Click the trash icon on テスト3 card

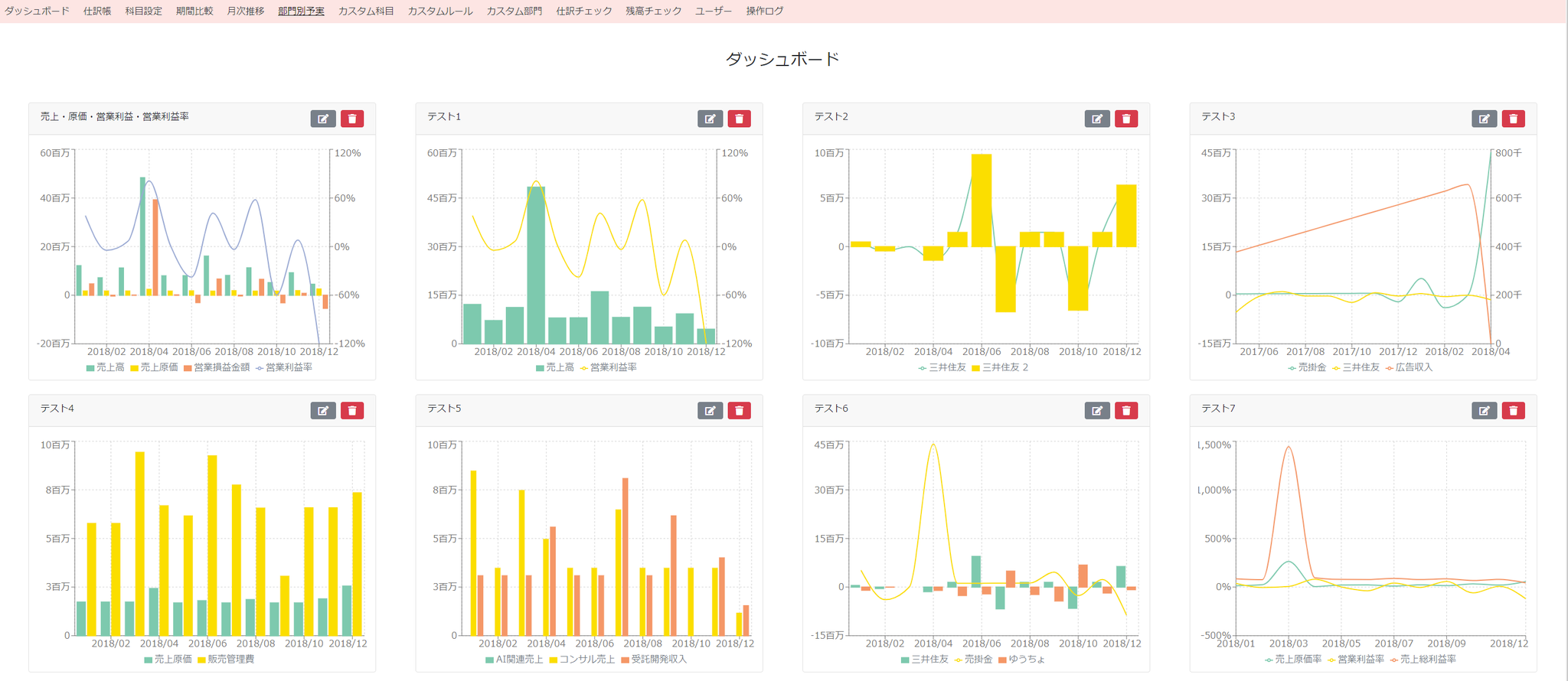(1513, 119)
